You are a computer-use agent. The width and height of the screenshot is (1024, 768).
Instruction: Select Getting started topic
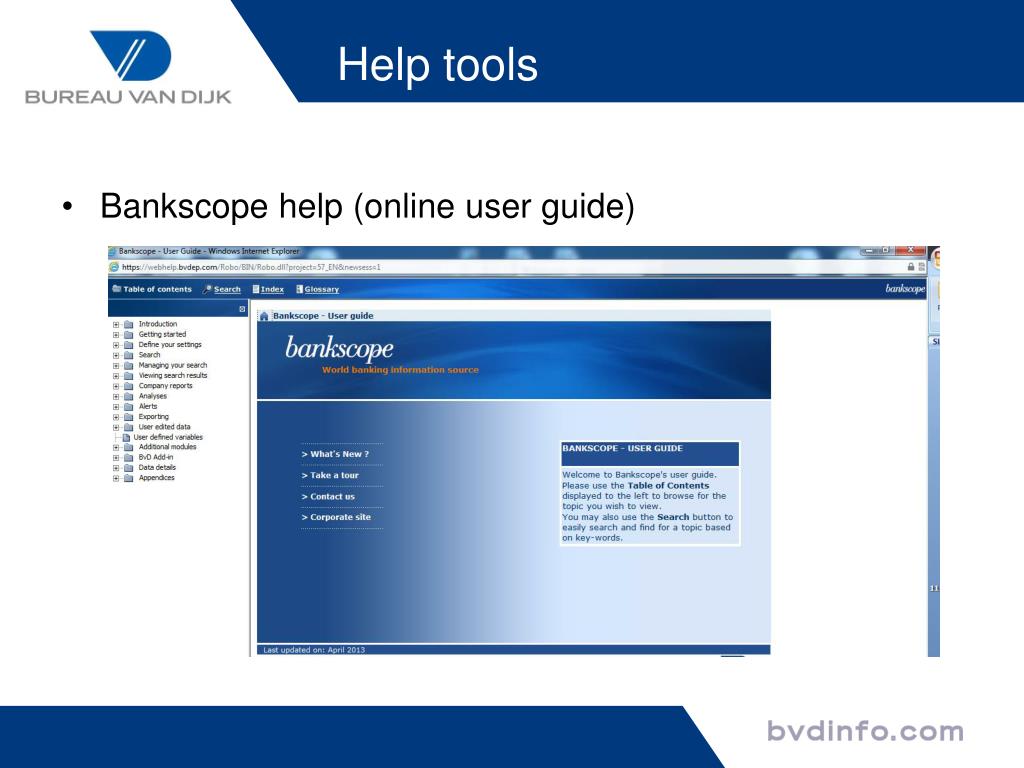(162, 334)
